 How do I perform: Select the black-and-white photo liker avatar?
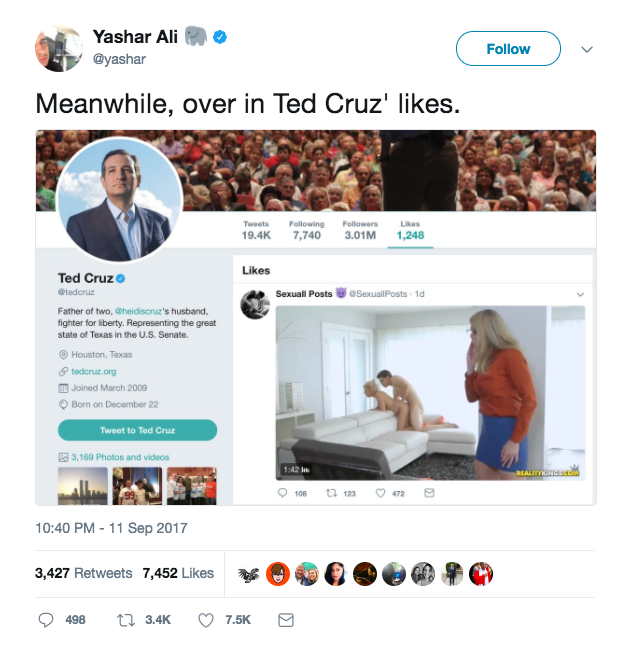(423, 574)
